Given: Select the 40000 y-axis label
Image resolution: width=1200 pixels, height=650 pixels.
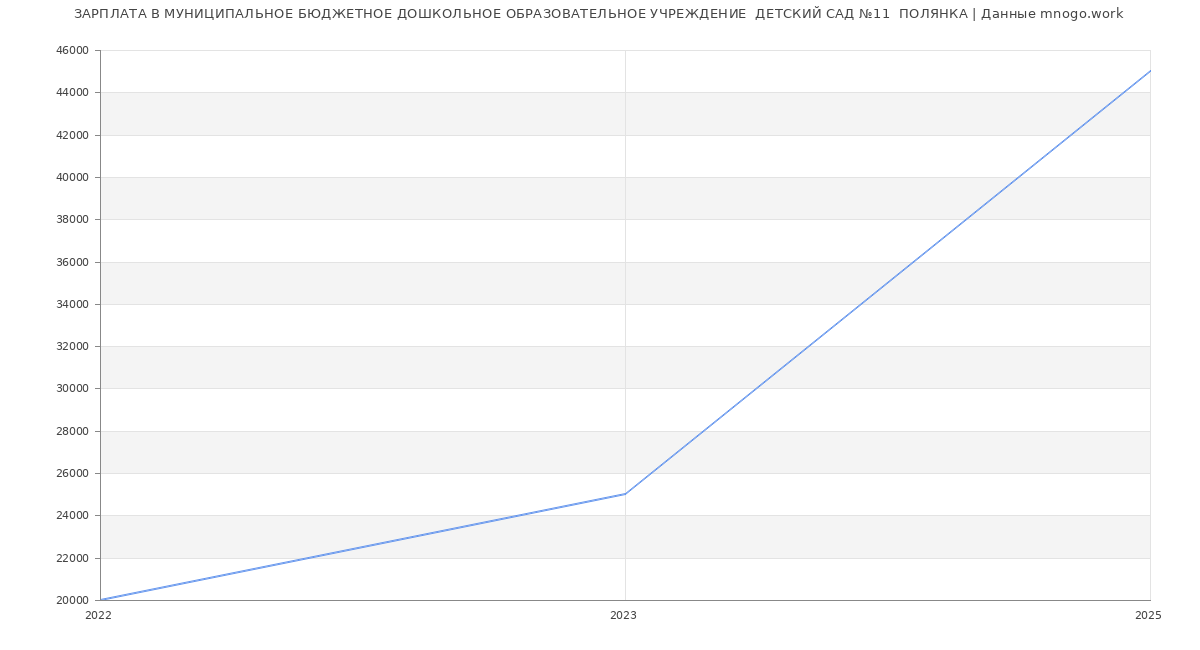Looking at the screenshot, I should tap(74, 177).
